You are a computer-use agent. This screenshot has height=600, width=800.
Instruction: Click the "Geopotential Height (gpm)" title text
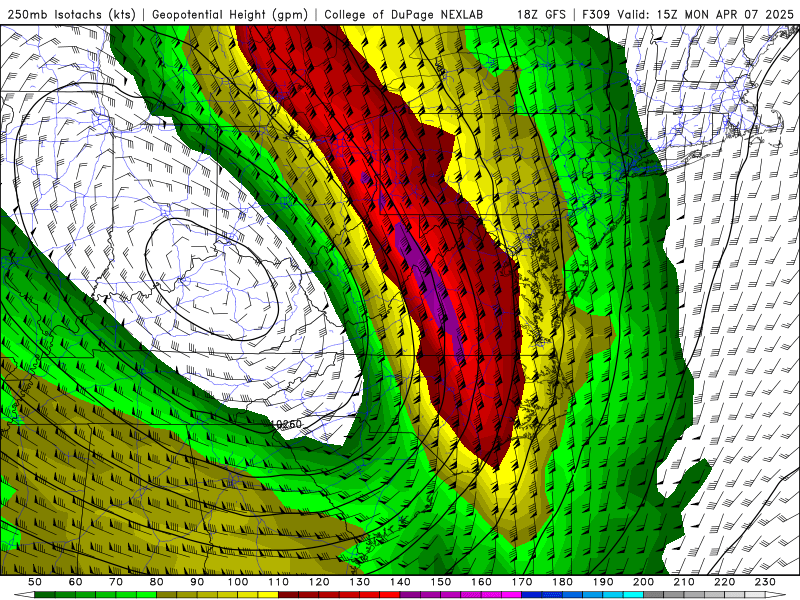(x=230, y=15)
